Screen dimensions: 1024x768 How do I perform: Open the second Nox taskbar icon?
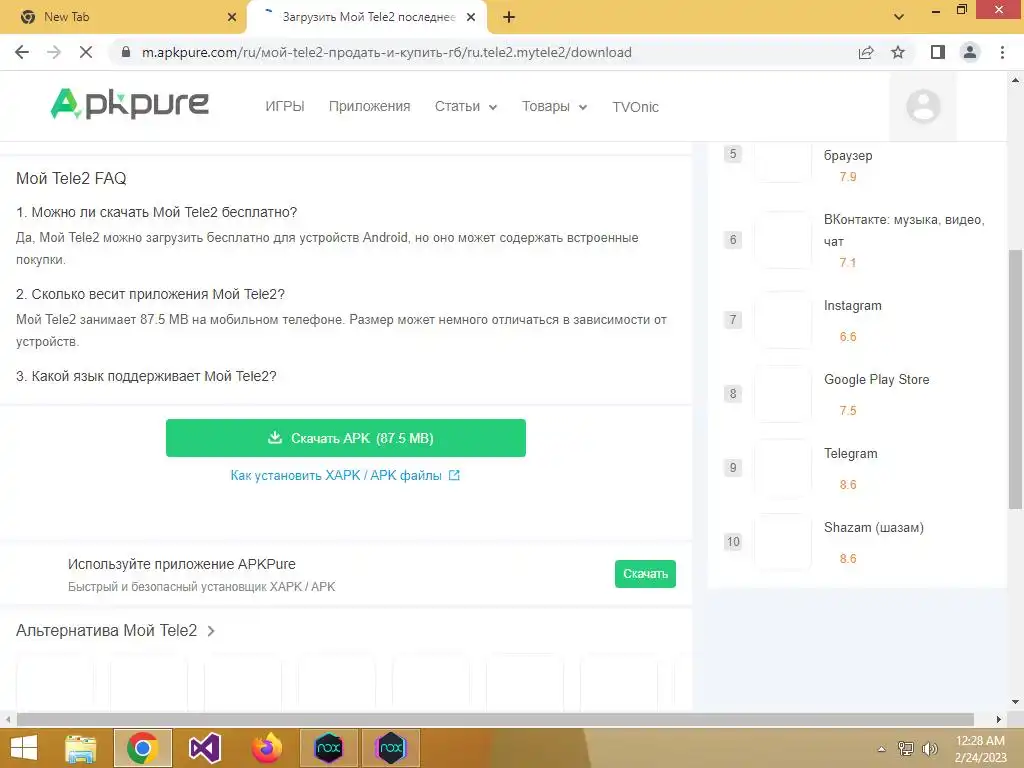(x=391, y=748)
